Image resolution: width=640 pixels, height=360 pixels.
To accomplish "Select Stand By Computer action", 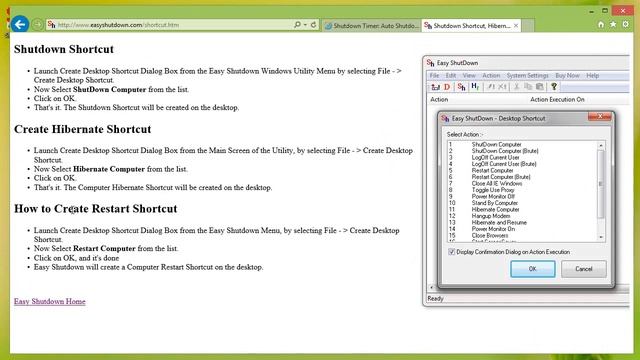I will tap(523, 203).
